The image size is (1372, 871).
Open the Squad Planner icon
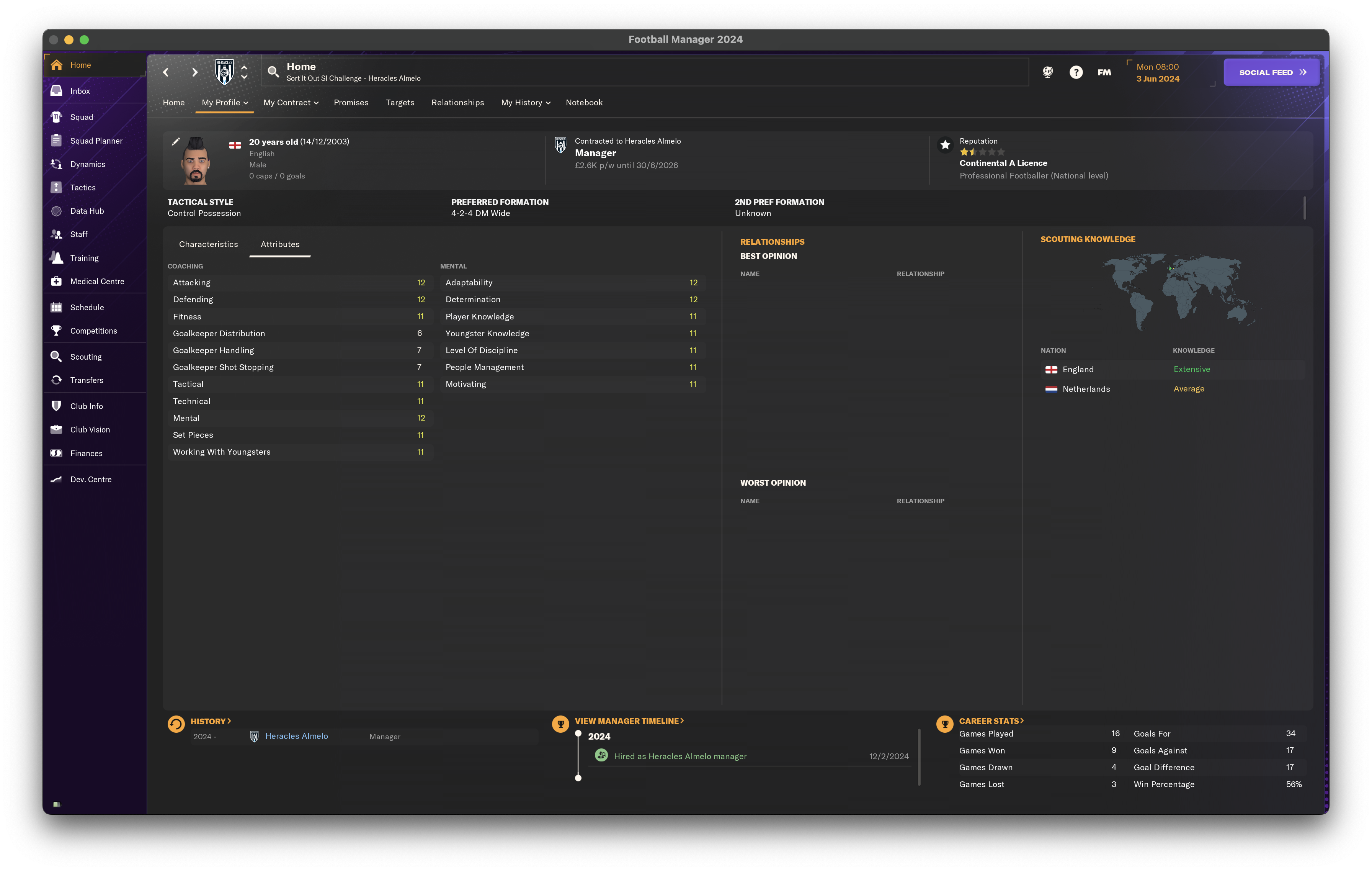pos(56,140)
